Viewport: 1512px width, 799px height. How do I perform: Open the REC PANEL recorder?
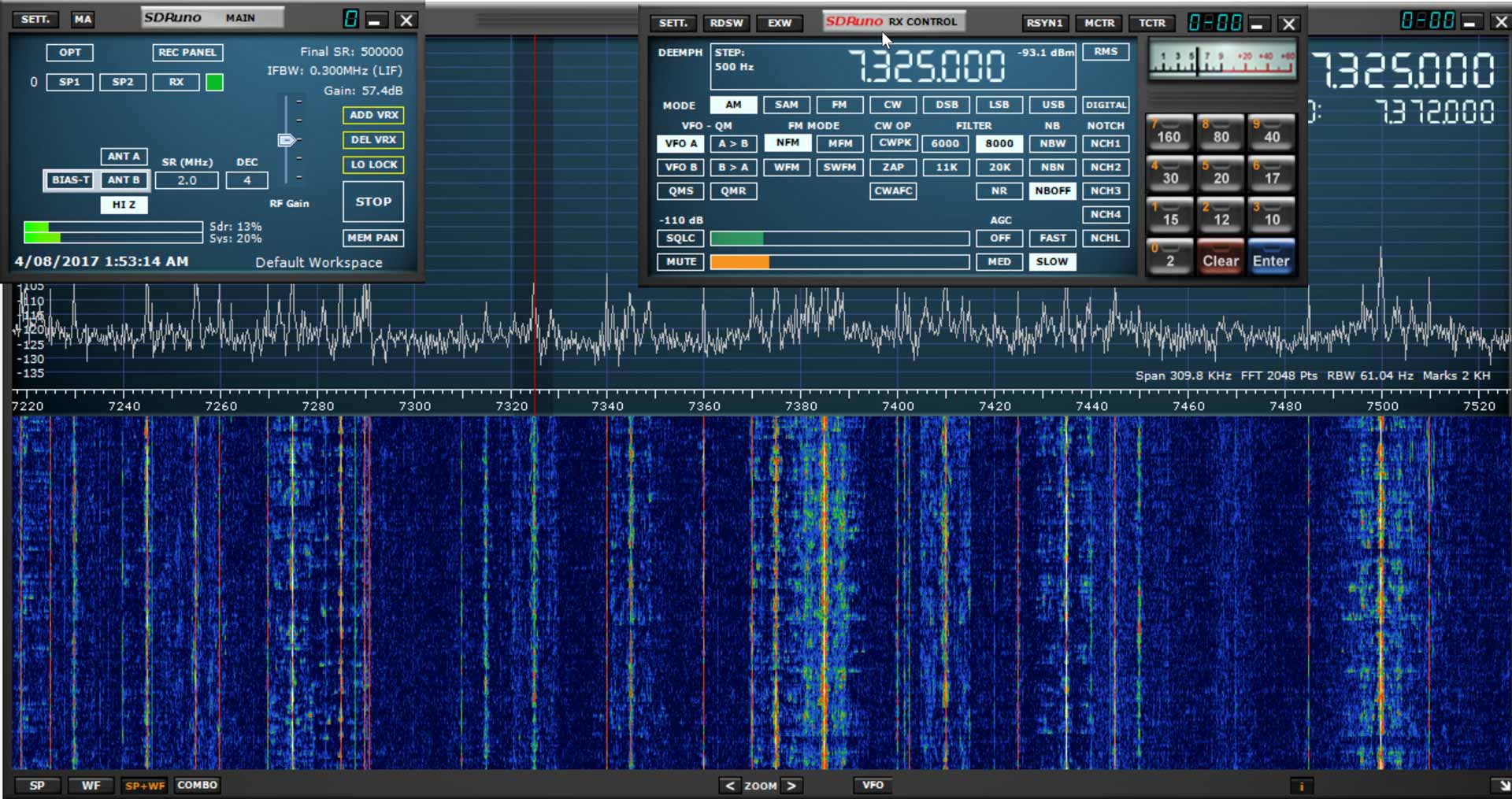(x=187, y=53)
